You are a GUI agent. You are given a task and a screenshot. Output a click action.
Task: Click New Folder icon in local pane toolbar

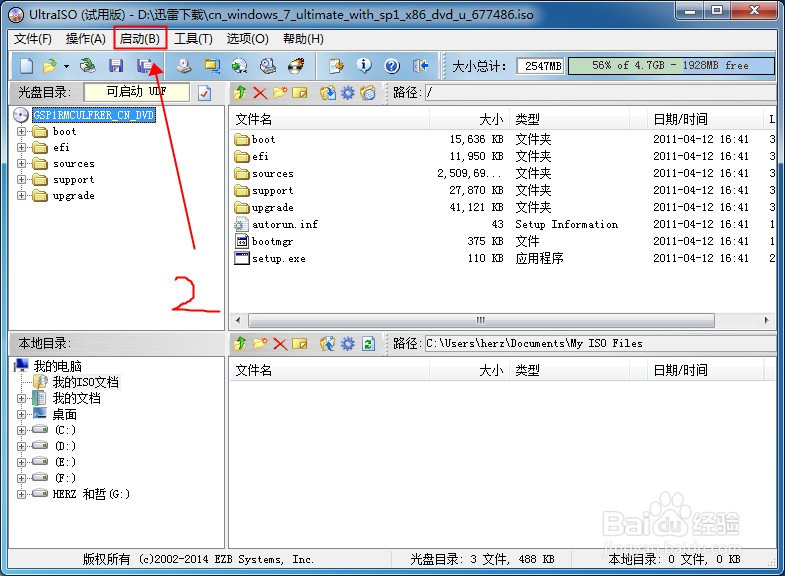(x=260, y=344)
